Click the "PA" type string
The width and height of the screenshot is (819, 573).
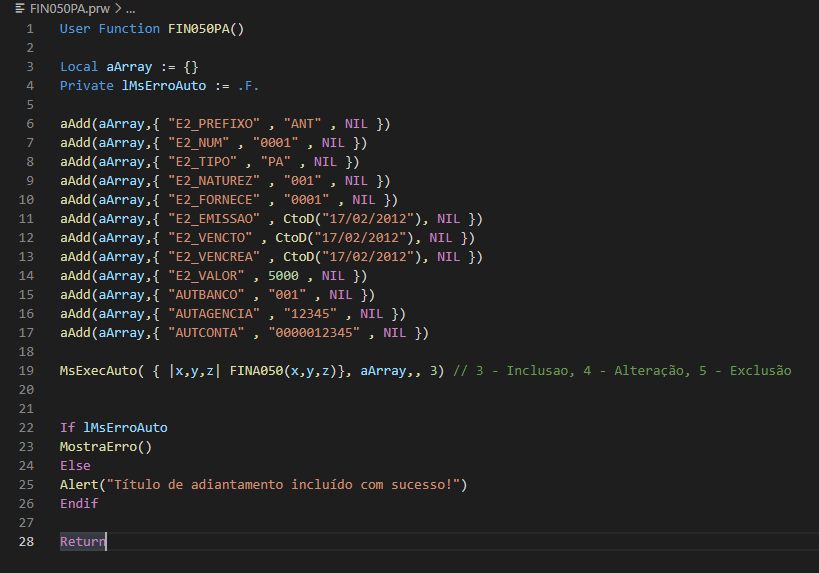276,162
